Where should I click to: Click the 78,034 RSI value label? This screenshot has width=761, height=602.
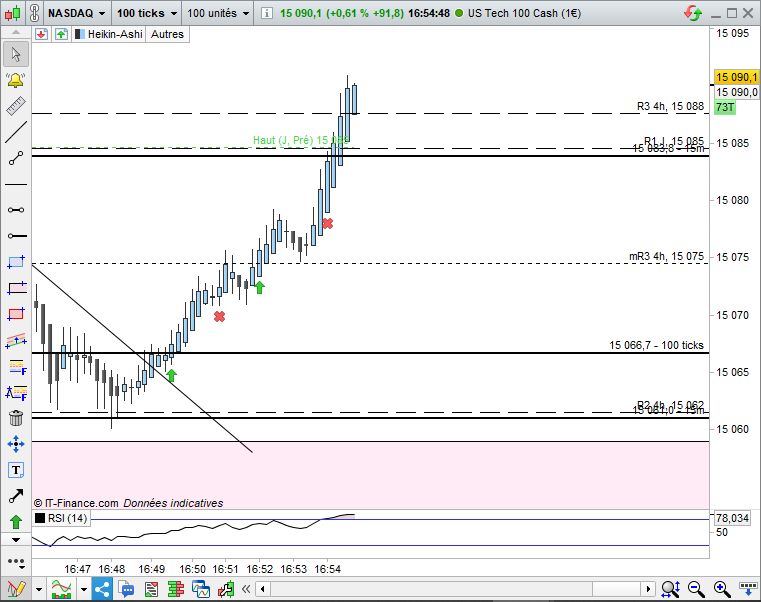[732, 518]
